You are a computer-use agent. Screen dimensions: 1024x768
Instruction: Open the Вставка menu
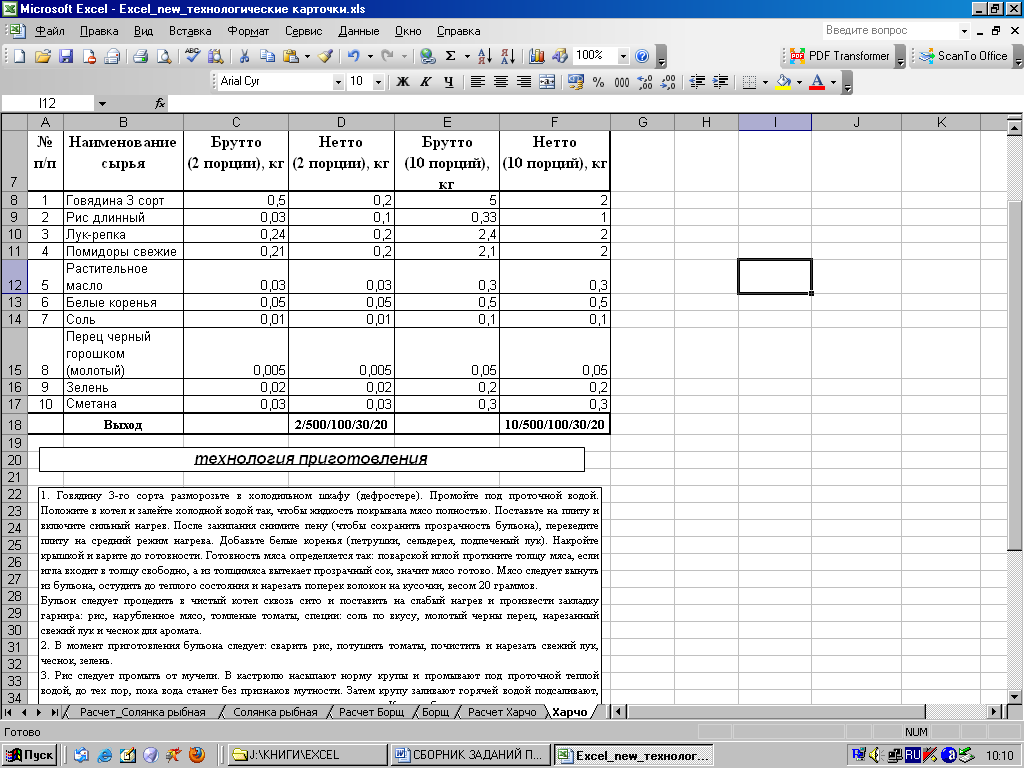pyautogui.click(x=190, y=31)
